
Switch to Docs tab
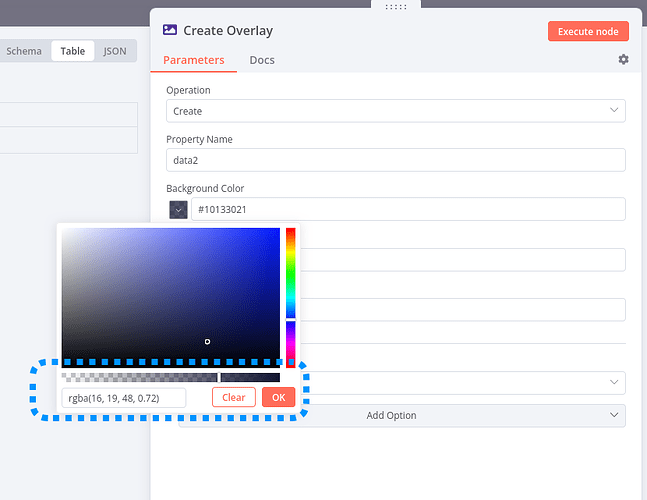pos(262,60)
